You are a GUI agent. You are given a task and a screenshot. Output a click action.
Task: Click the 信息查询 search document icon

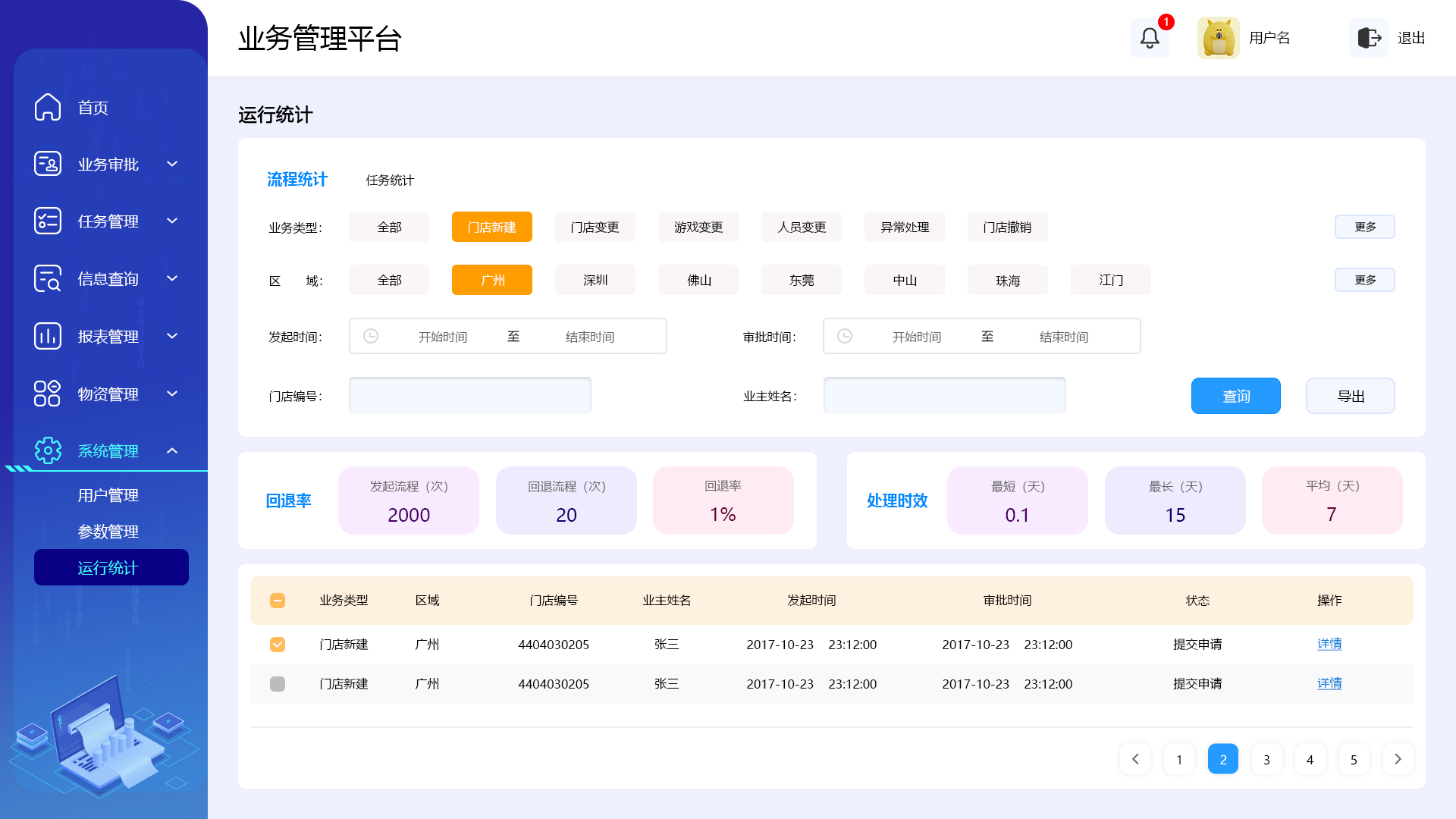[48, 278]
